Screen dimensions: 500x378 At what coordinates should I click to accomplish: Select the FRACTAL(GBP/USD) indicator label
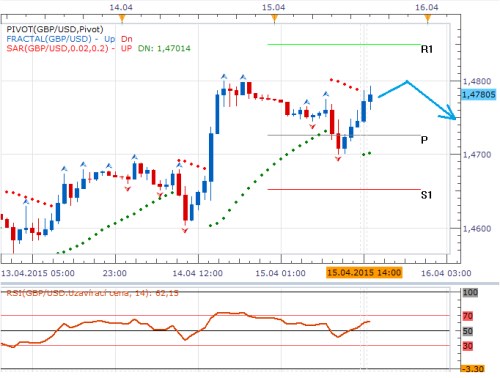coord(49,39)
